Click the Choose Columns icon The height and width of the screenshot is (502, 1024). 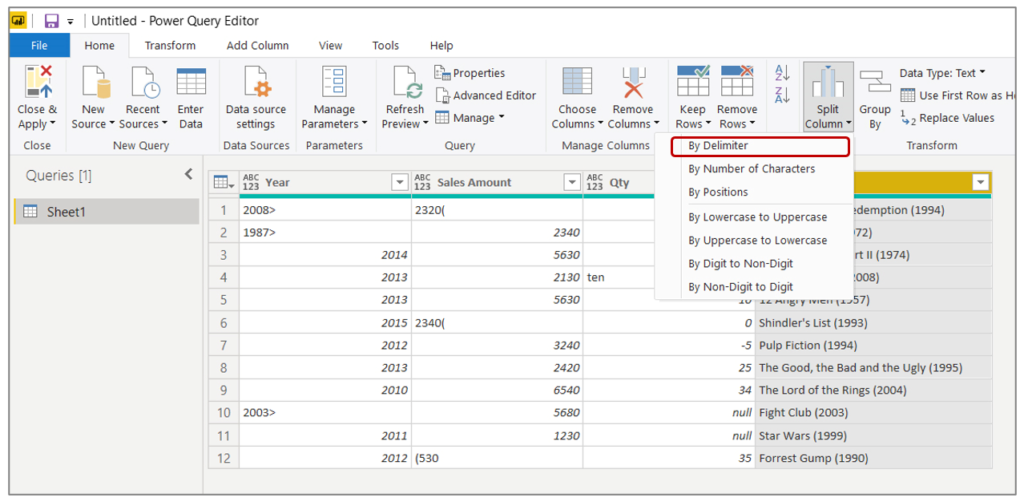point(577,82)
